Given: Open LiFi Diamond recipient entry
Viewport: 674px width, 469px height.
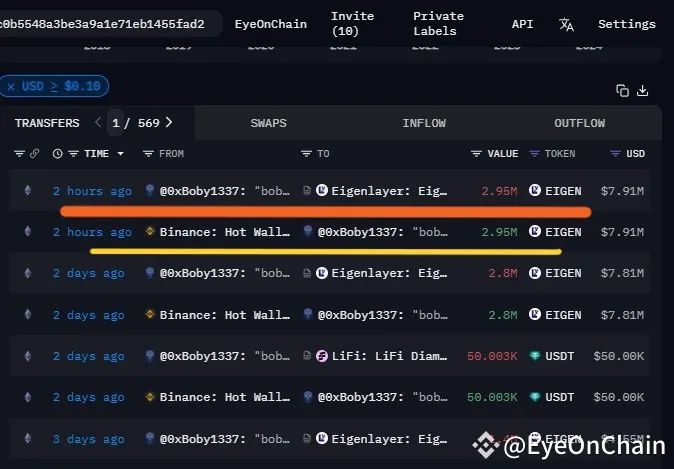Looking at the screenshot, I should tap(389, 356).
